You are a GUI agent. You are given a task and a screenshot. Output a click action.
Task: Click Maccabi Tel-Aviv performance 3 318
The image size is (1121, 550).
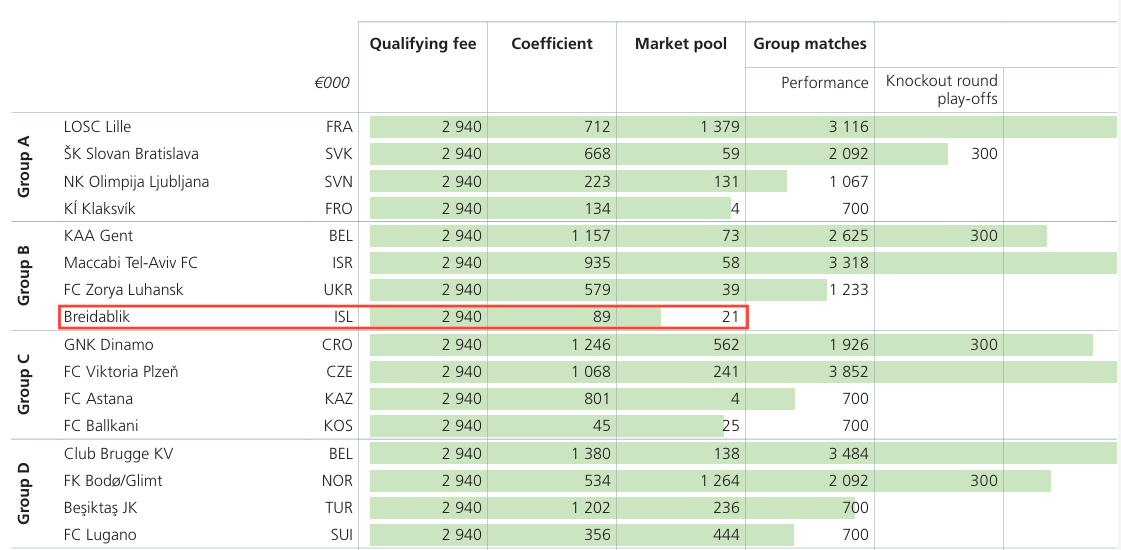click(849, 262)
